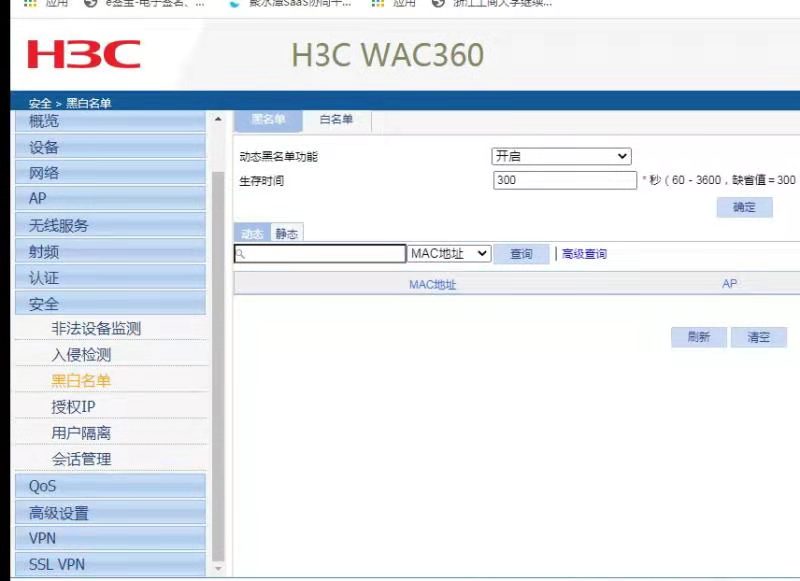Viewport: 800px width, 581px height.
Task: Select the 静态 sub-tab
Action: [x=287, y=233]
